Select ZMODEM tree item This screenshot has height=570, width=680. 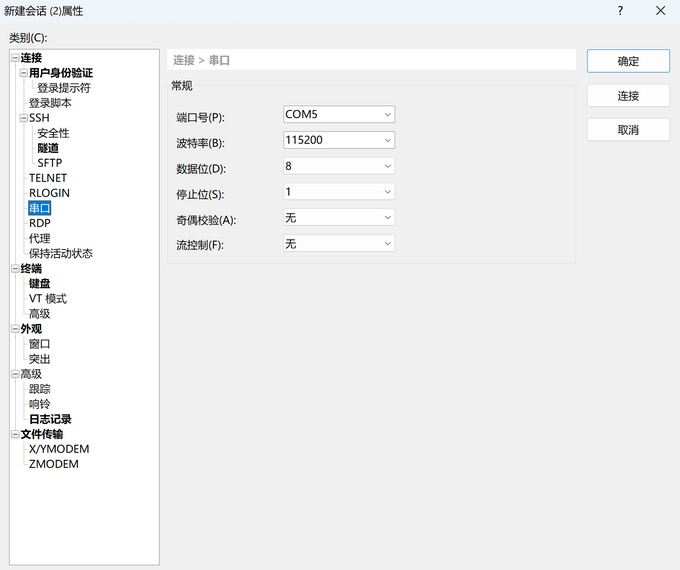coord(54,464)
